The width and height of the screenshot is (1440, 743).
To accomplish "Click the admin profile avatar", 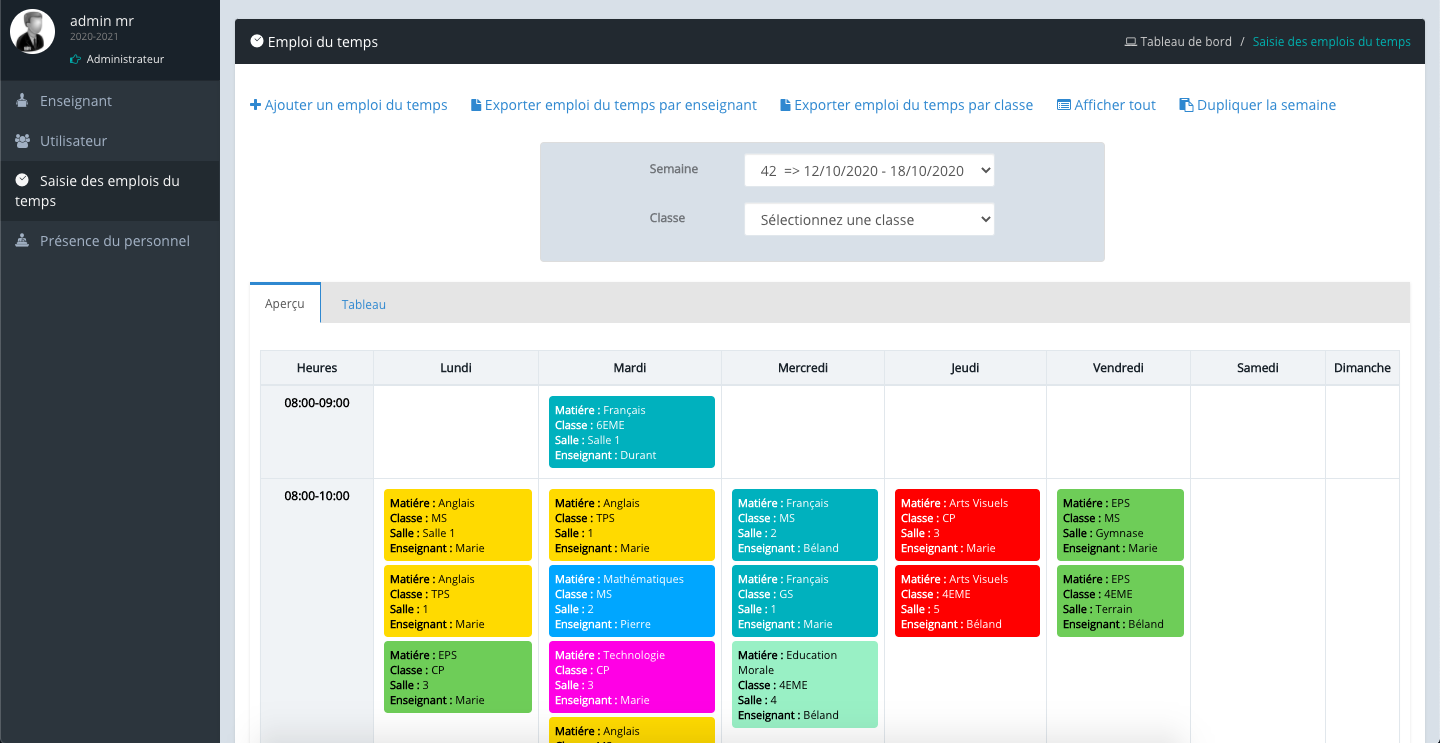I will (32, 32).
